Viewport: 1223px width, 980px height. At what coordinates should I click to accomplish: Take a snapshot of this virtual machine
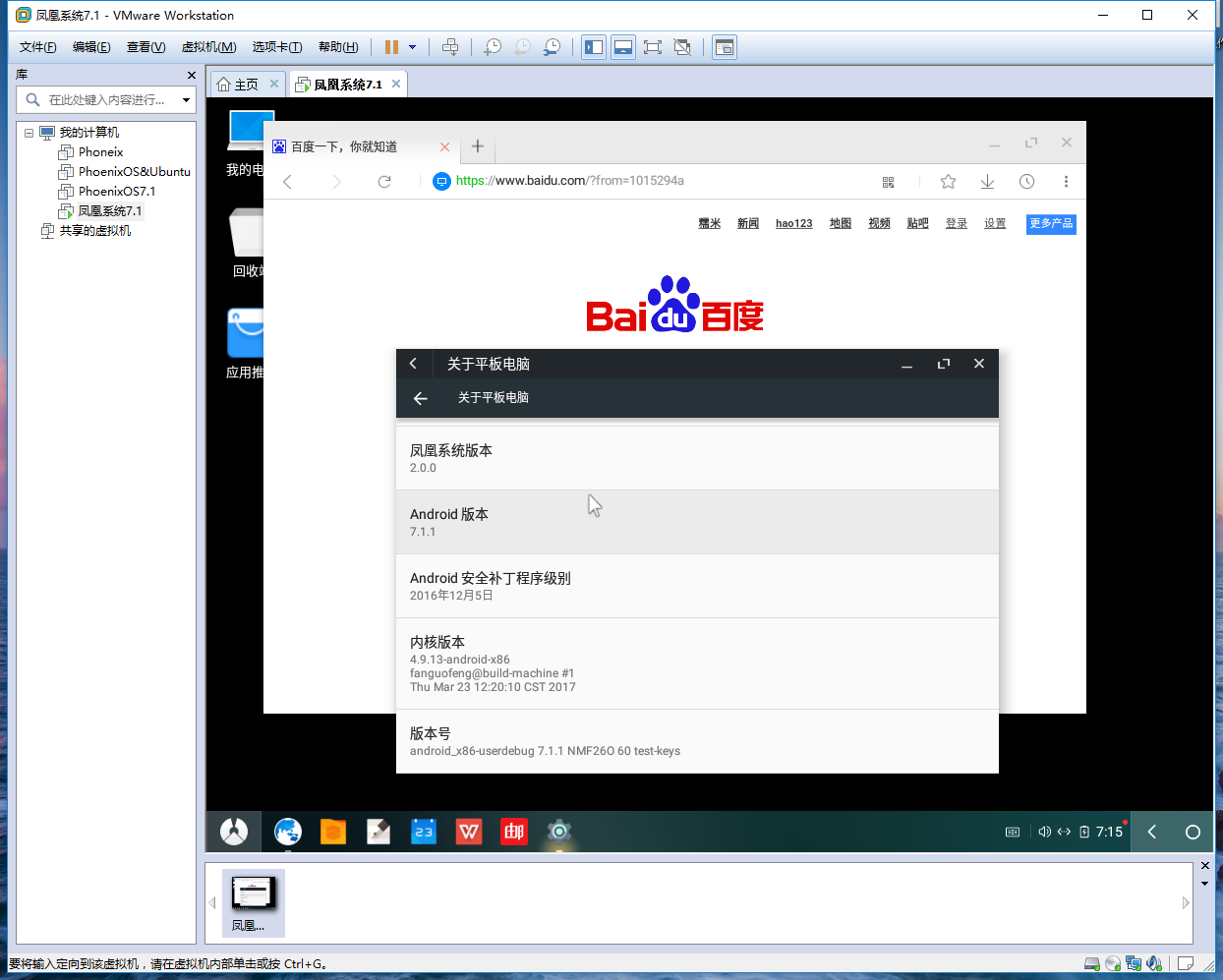tap(493, 47)
